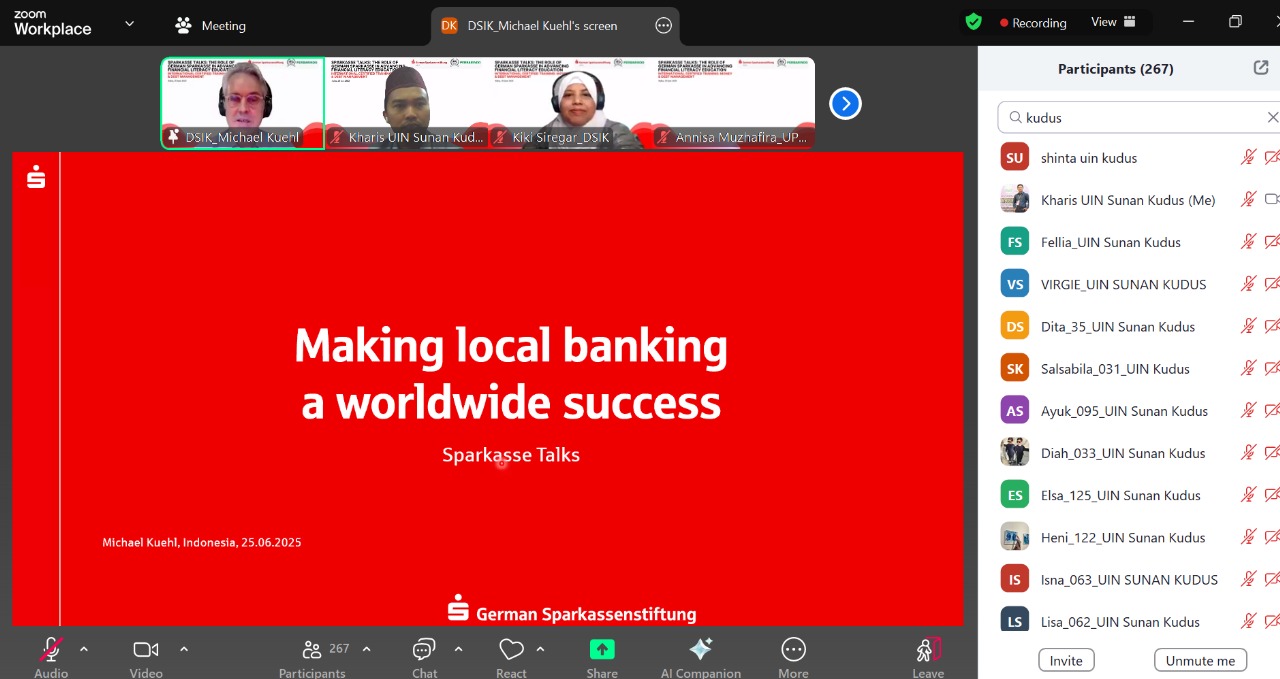Viewport: 1280px width, 679px height.
Task: Open the AI Companion sparkle icon
Action: pyautogui.click(x=701, y=650)
